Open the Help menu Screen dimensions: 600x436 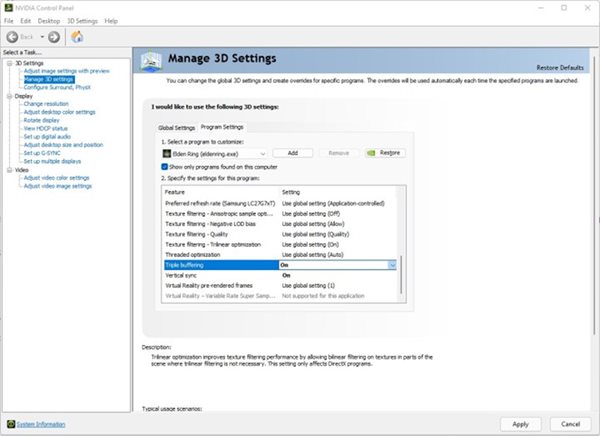tap(111, 21)
